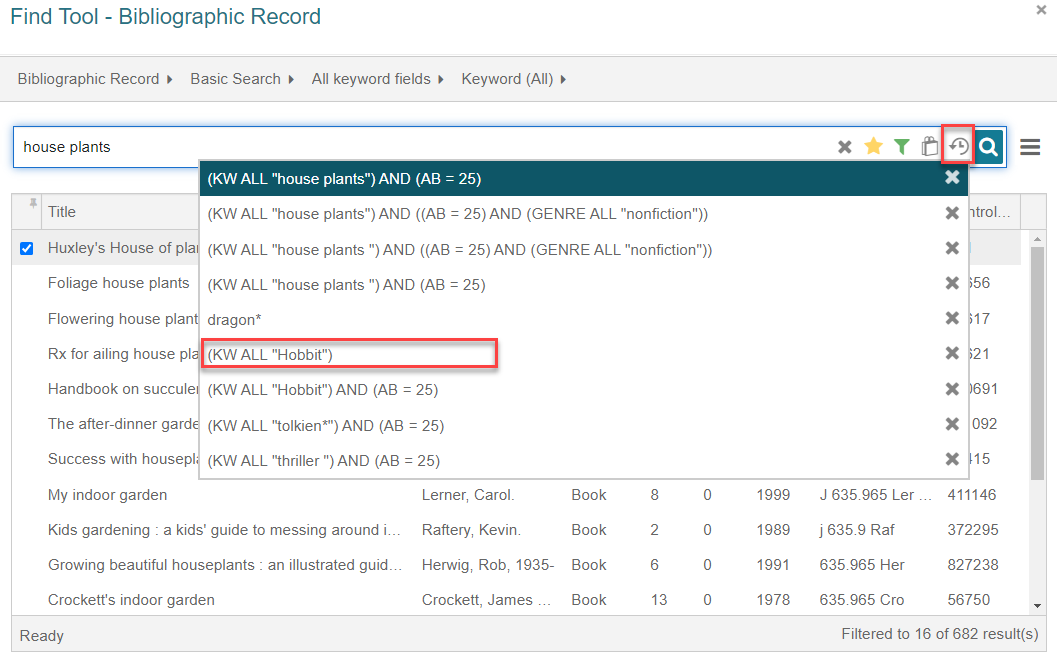Screen dimensions: 1057x656
Task: Click the search input field containing house plants
Action: click(x=425, y=147)
